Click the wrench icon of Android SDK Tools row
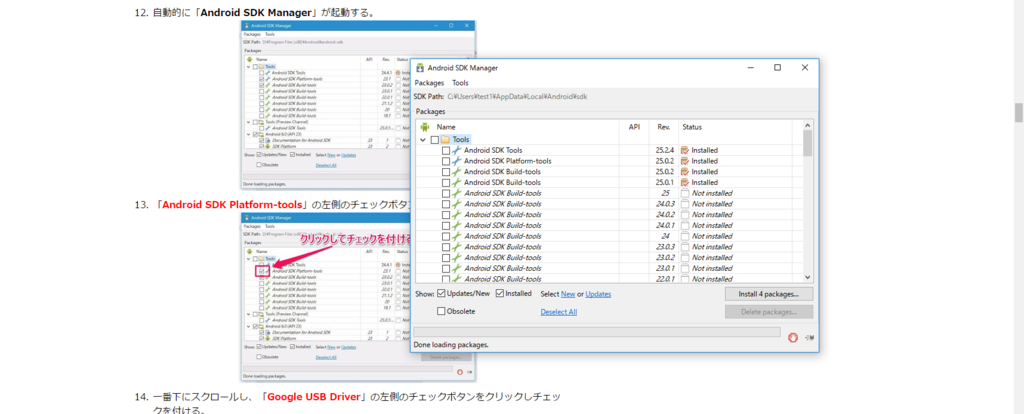 [x=456, y=150]
